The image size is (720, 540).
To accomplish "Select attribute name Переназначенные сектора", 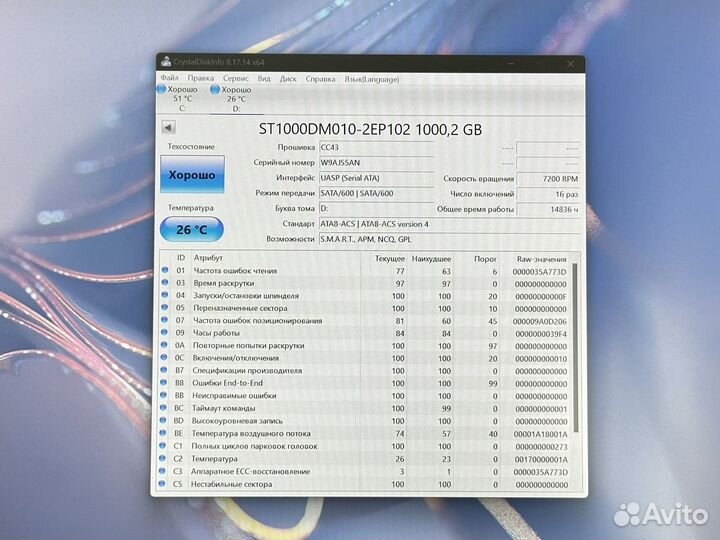I will 240,308.
